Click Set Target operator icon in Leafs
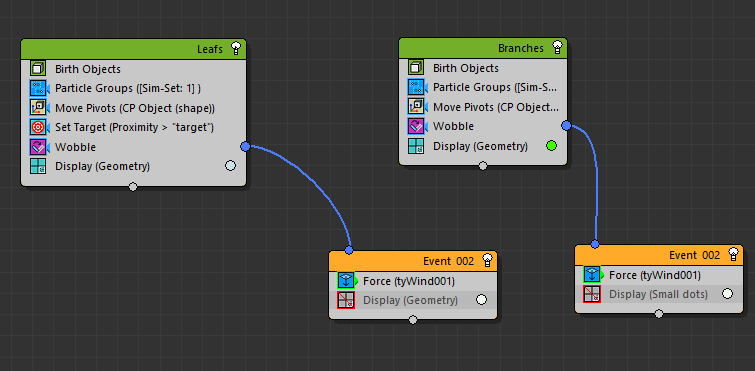The height and width of the screenshot is (371, 755). 38,127
